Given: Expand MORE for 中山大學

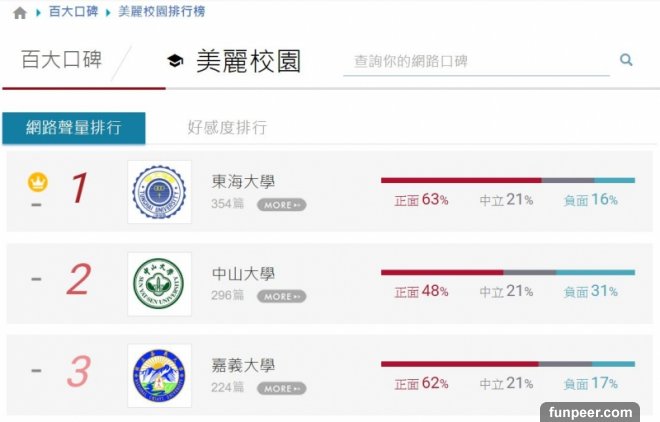Looking at the screenshot, I should tap(281, 296).
